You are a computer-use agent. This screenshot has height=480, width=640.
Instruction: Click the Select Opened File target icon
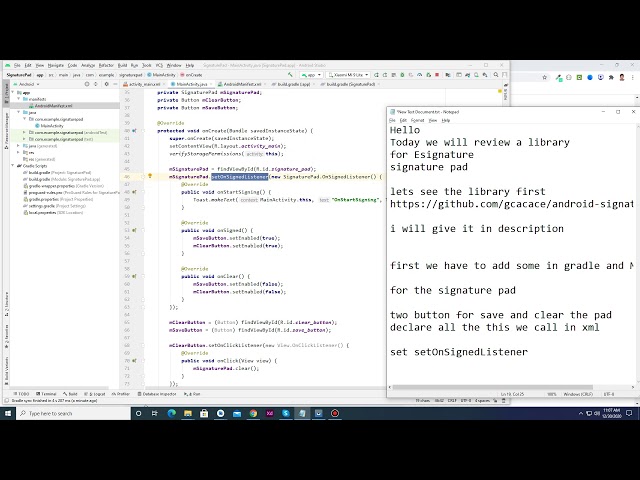tap(87, 84)
